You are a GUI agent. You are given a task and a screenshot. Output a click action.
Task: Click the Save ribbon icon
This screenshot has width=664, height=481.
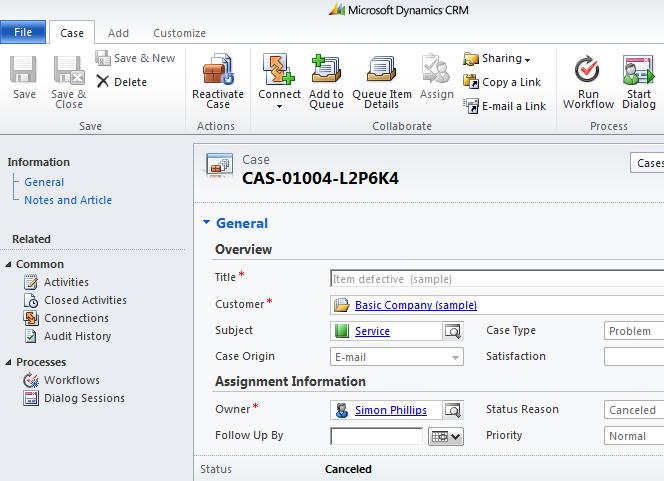[x=23, y=70]
